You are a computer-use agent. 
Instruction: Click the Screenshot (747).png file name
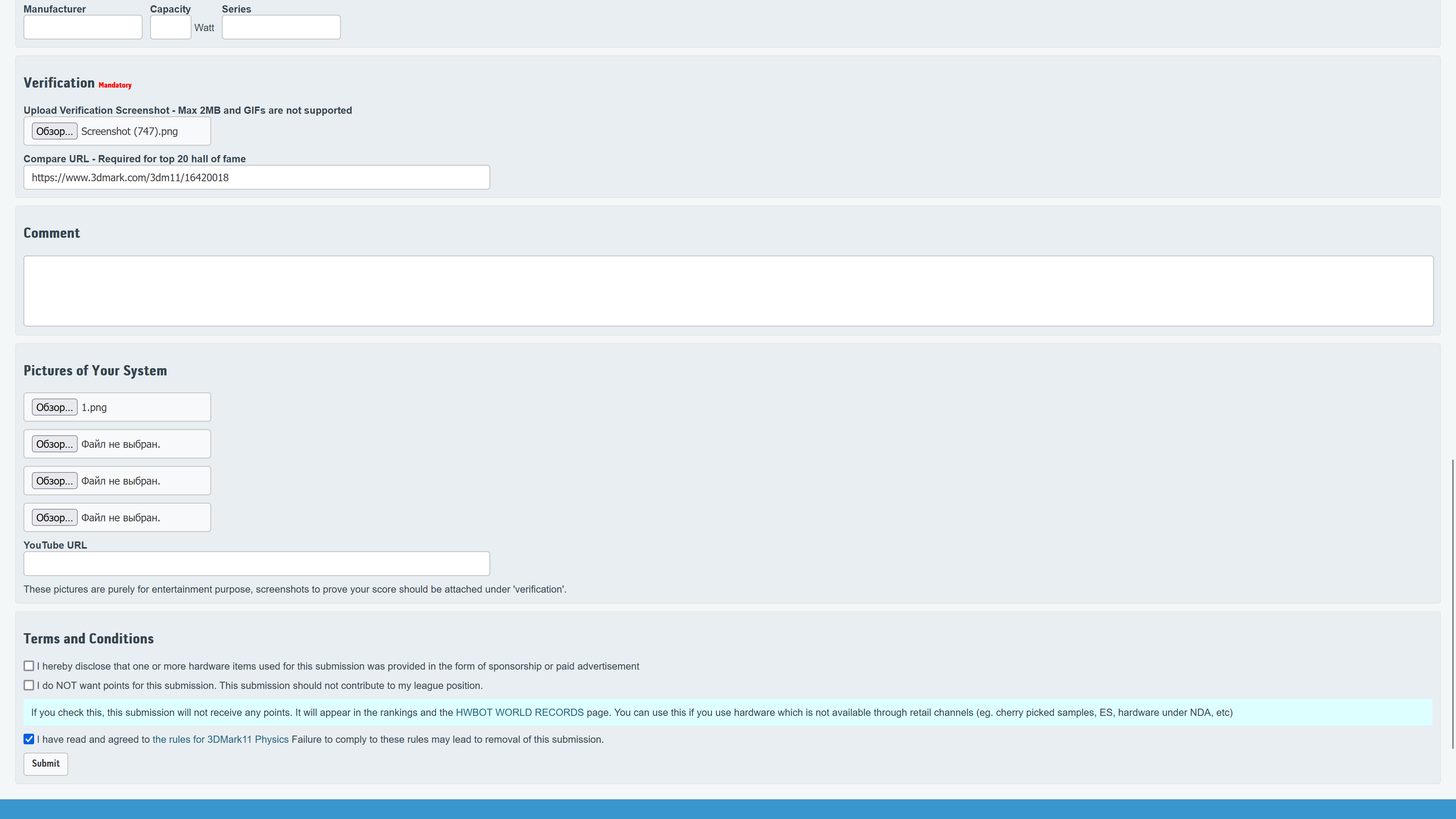click(129, 131)
